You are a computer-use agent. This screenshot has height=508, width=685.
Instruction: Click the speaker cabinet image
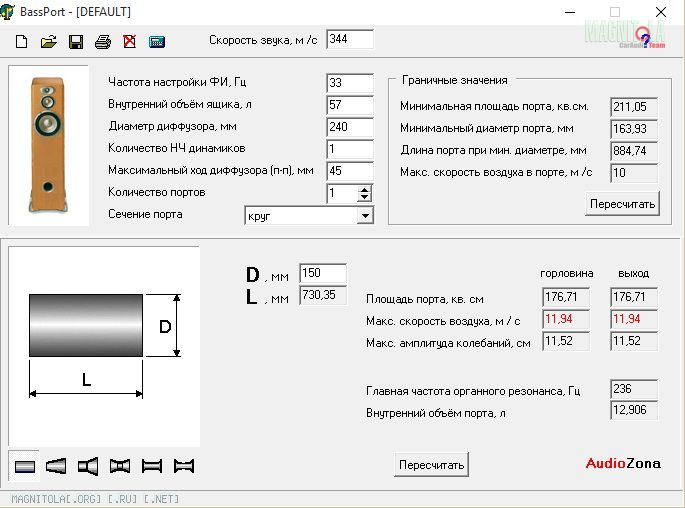point(48,145)
